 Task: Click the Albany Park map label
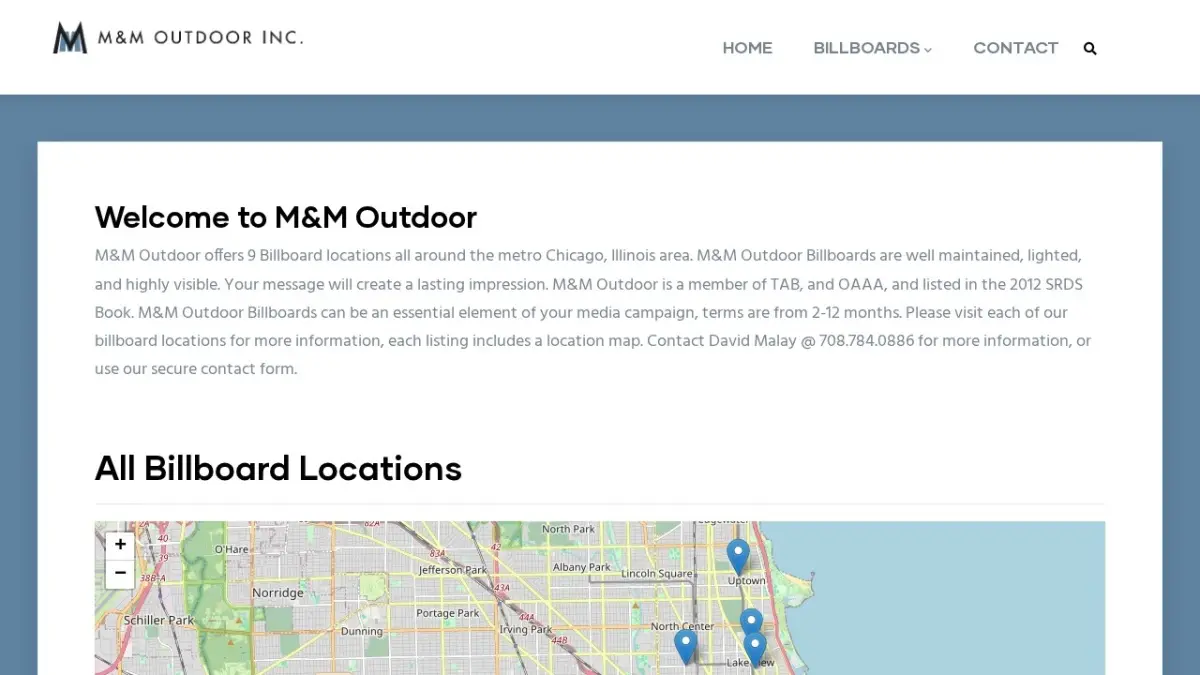(x=582, y=567)
